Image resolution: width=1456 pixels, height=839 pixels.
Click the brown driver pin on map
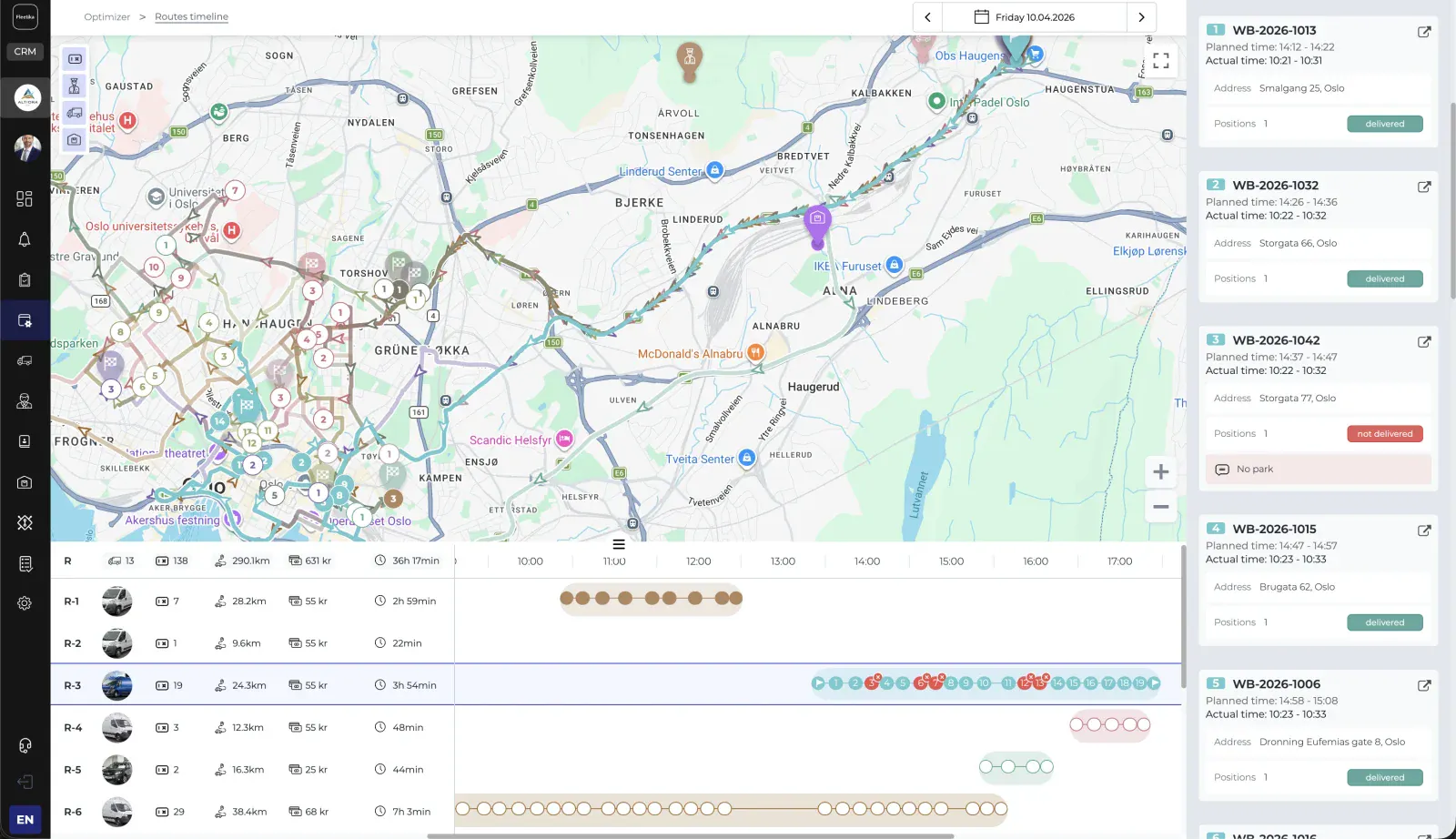click(x=690, y=62)
